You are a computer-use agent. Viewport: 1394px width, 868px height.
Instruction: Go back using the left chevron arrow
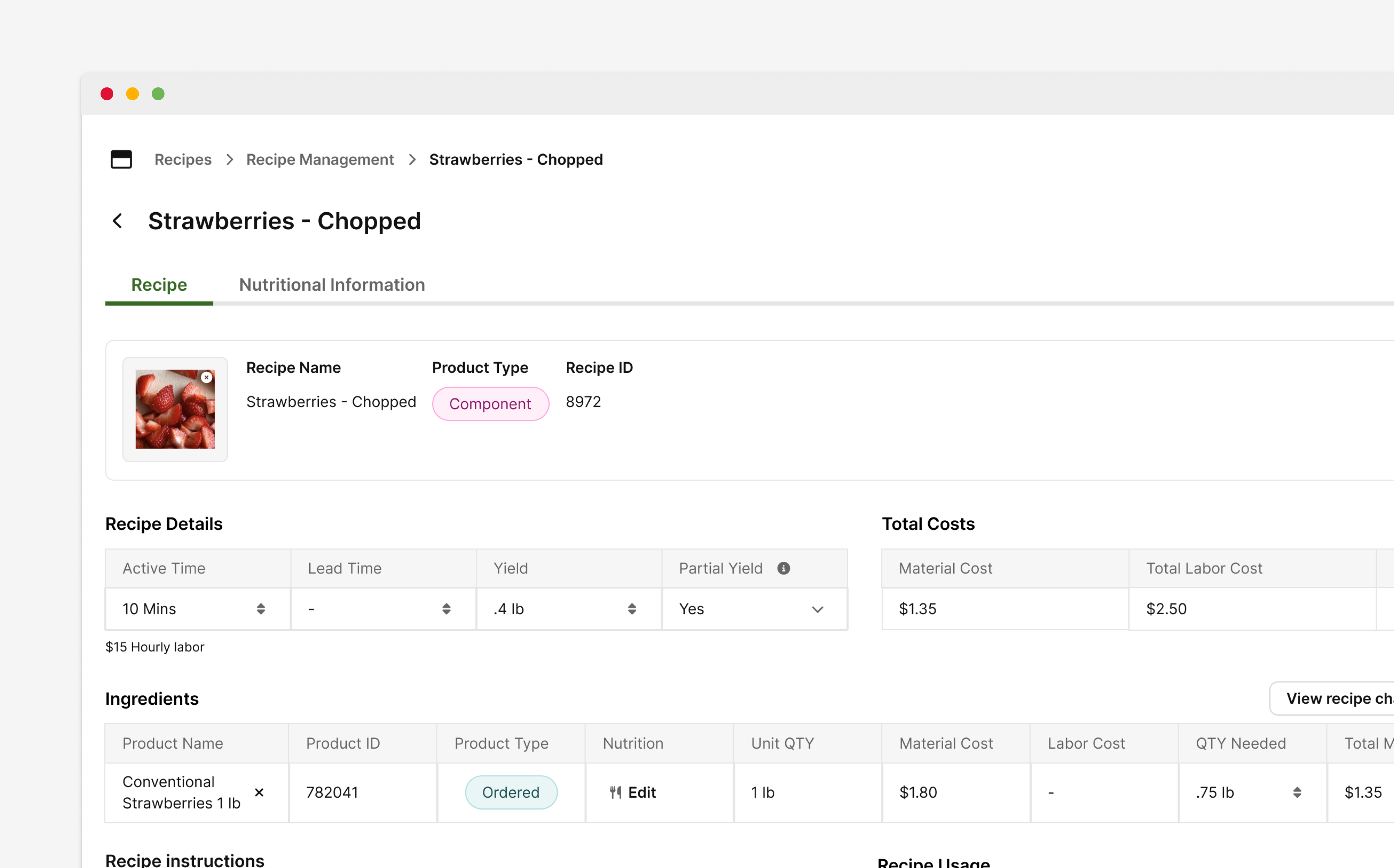pos(117,221)
